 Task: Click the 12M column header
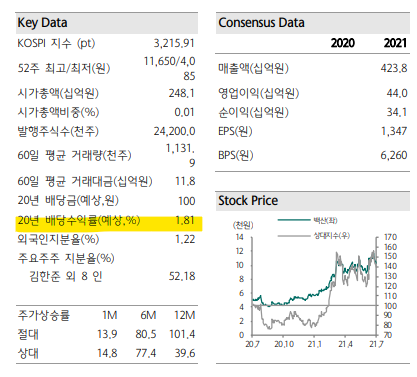185,315
